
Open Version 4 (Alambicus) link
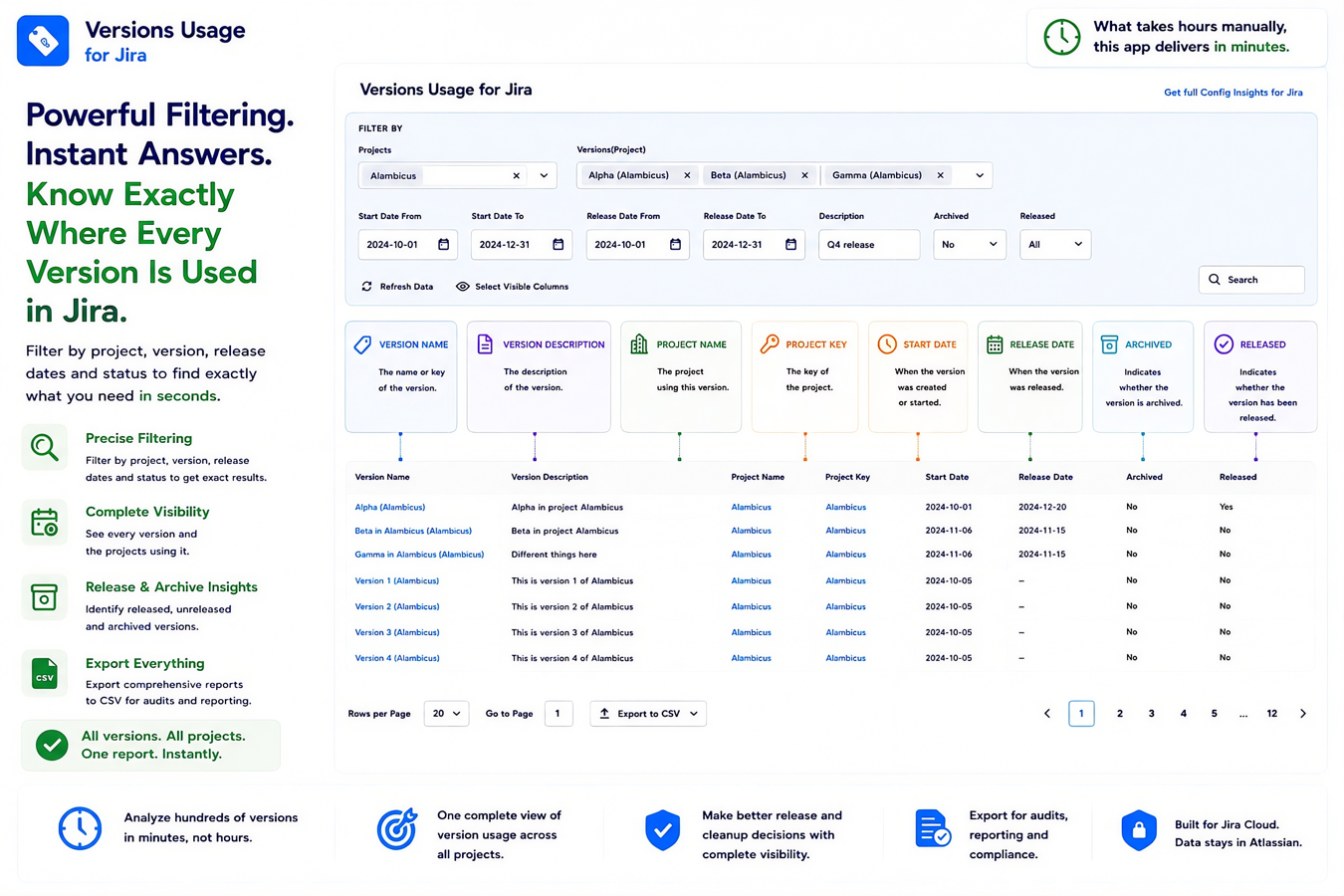pos(397,658)
